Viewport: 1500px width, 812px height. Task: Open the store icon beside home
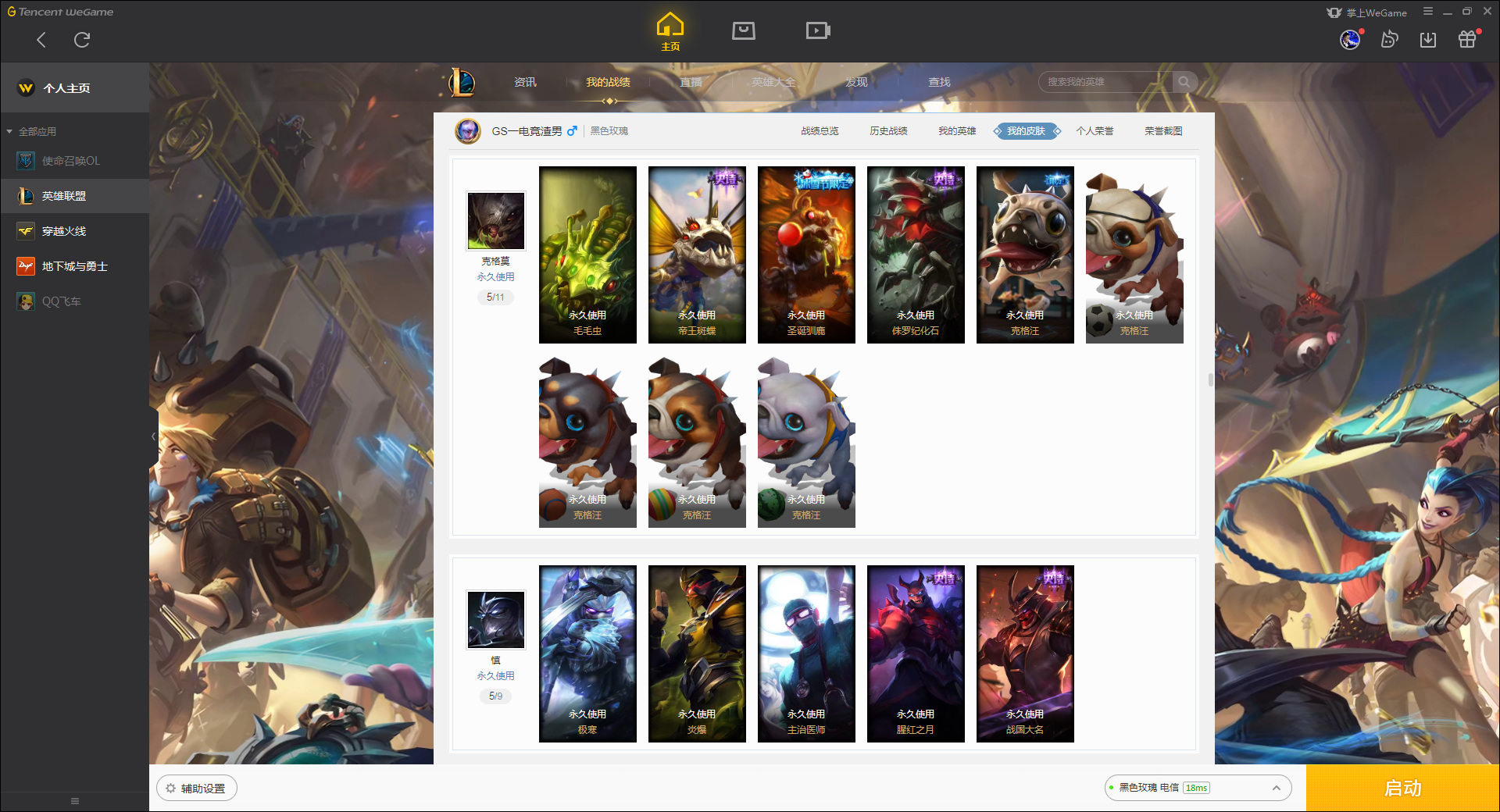tap(744, 30)
